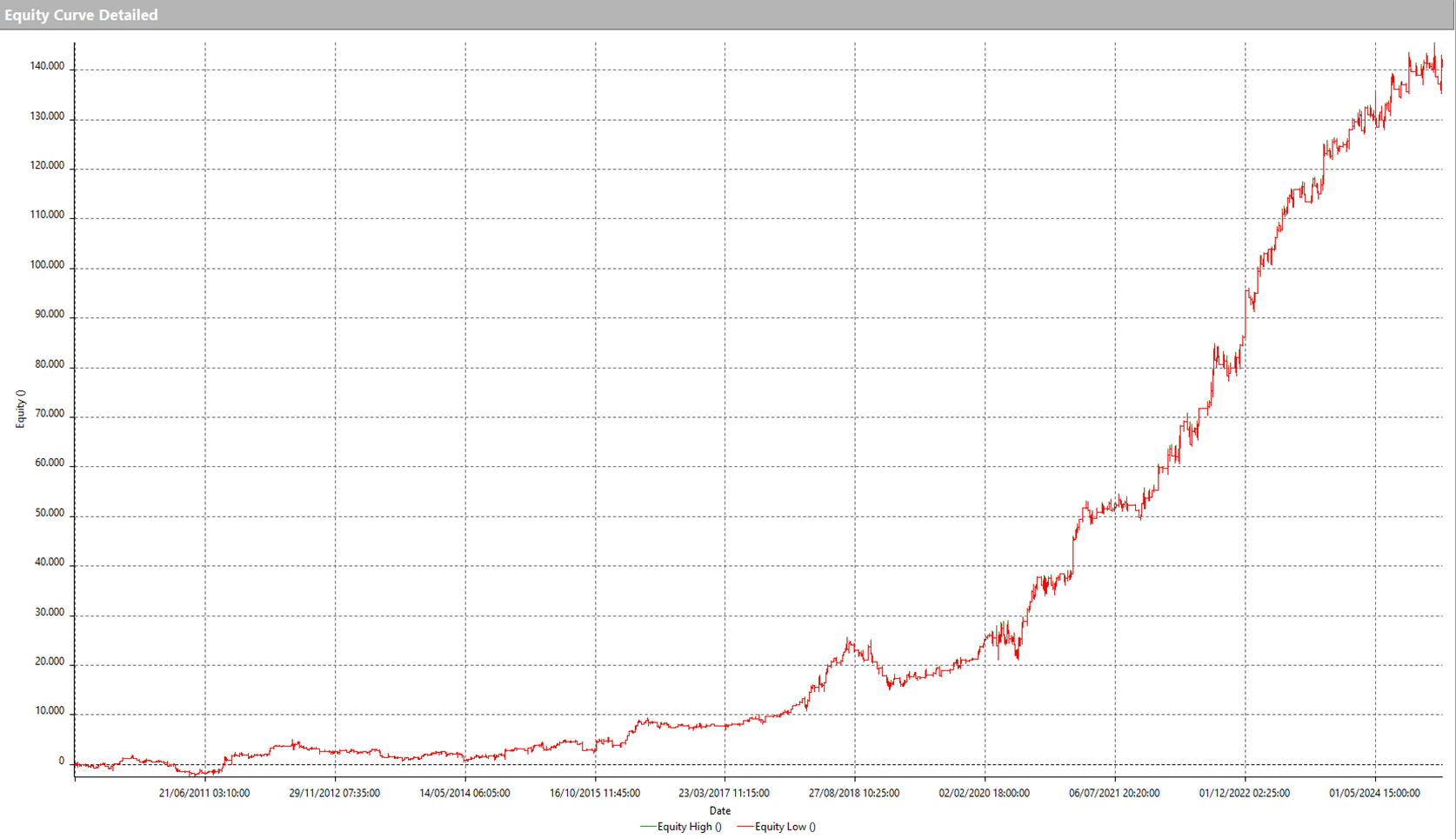Screen dimensions: 1456x839
Task: Click the 02/02/2020 18:00:00 date label
Action: [984, 793]
